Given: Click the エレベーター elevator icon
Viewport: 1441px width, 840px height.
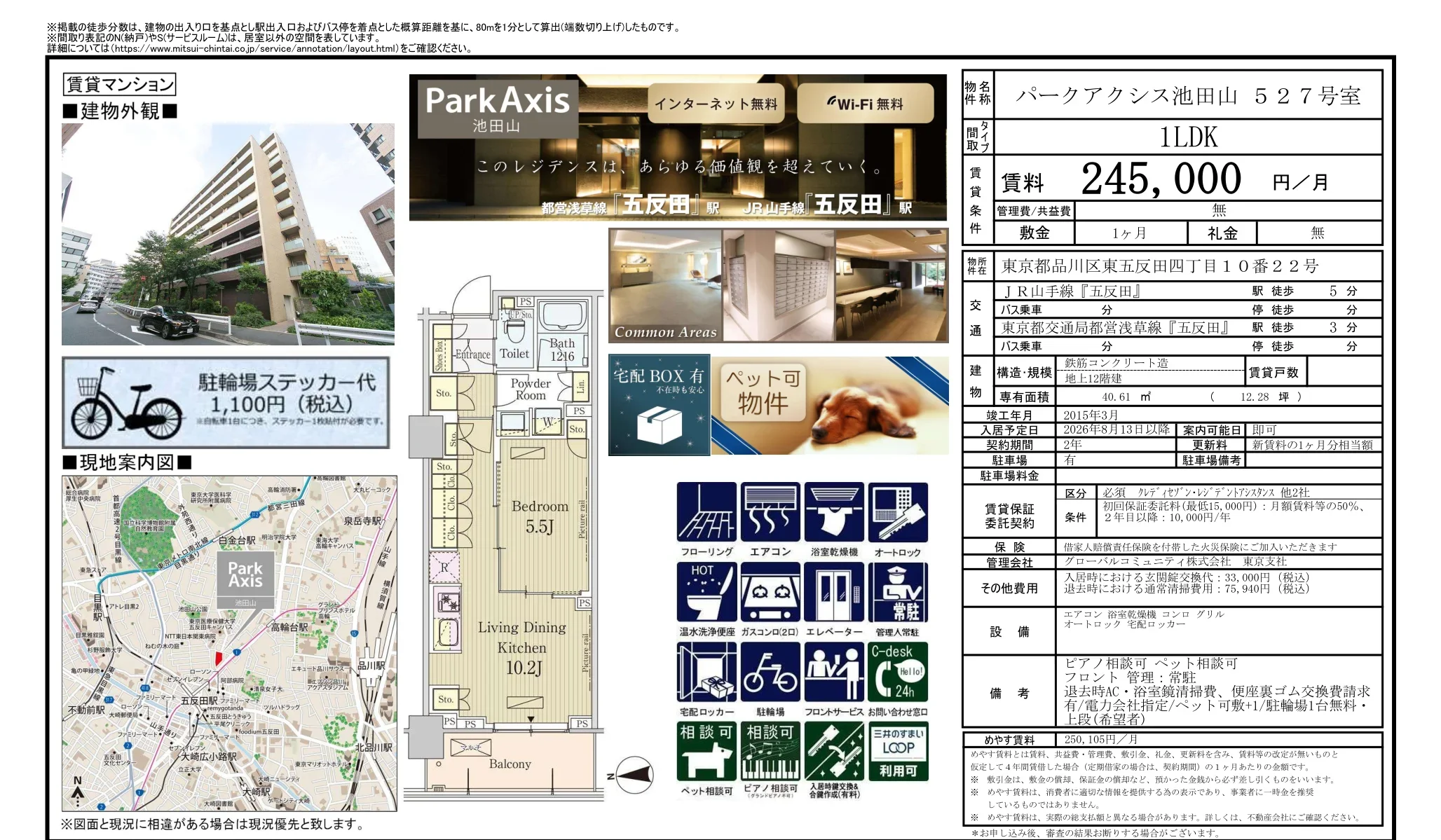Looking at the screenshot, I should pos(834,592).
